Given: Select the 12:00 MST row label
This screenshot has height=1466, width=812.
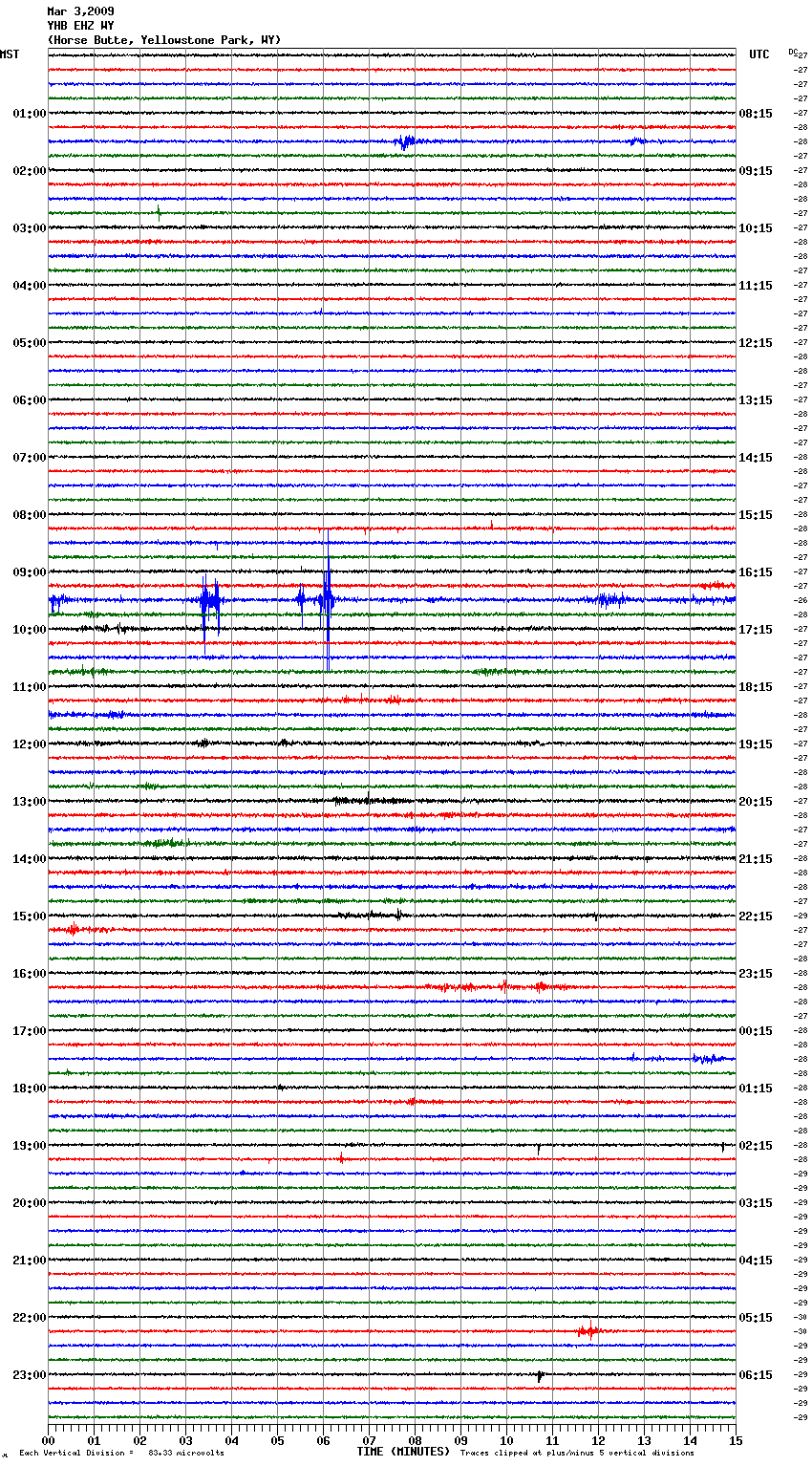Looking at the screenshot, I should point(30,744).
